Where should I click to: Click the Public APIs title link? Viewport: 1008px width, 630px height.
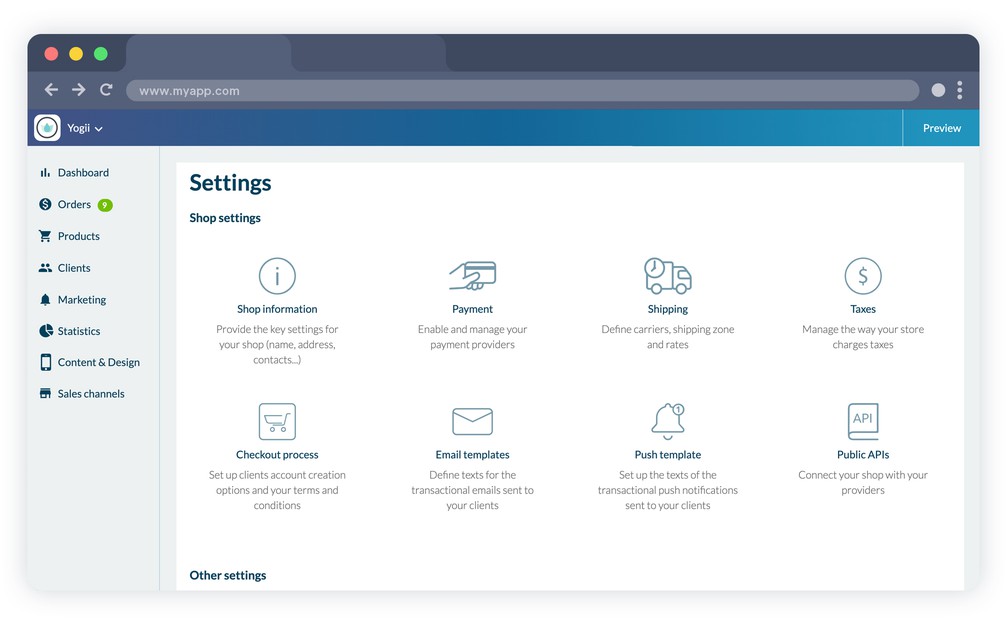863,455
